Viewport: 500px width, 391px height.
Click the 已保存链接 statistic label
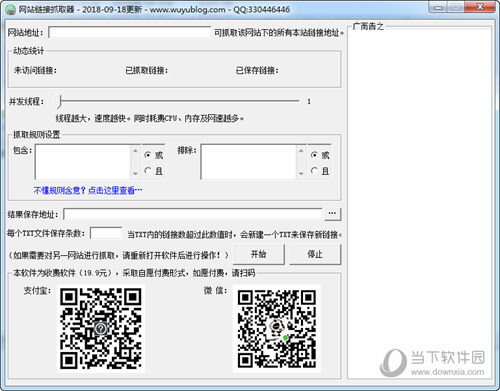[257, 70]
